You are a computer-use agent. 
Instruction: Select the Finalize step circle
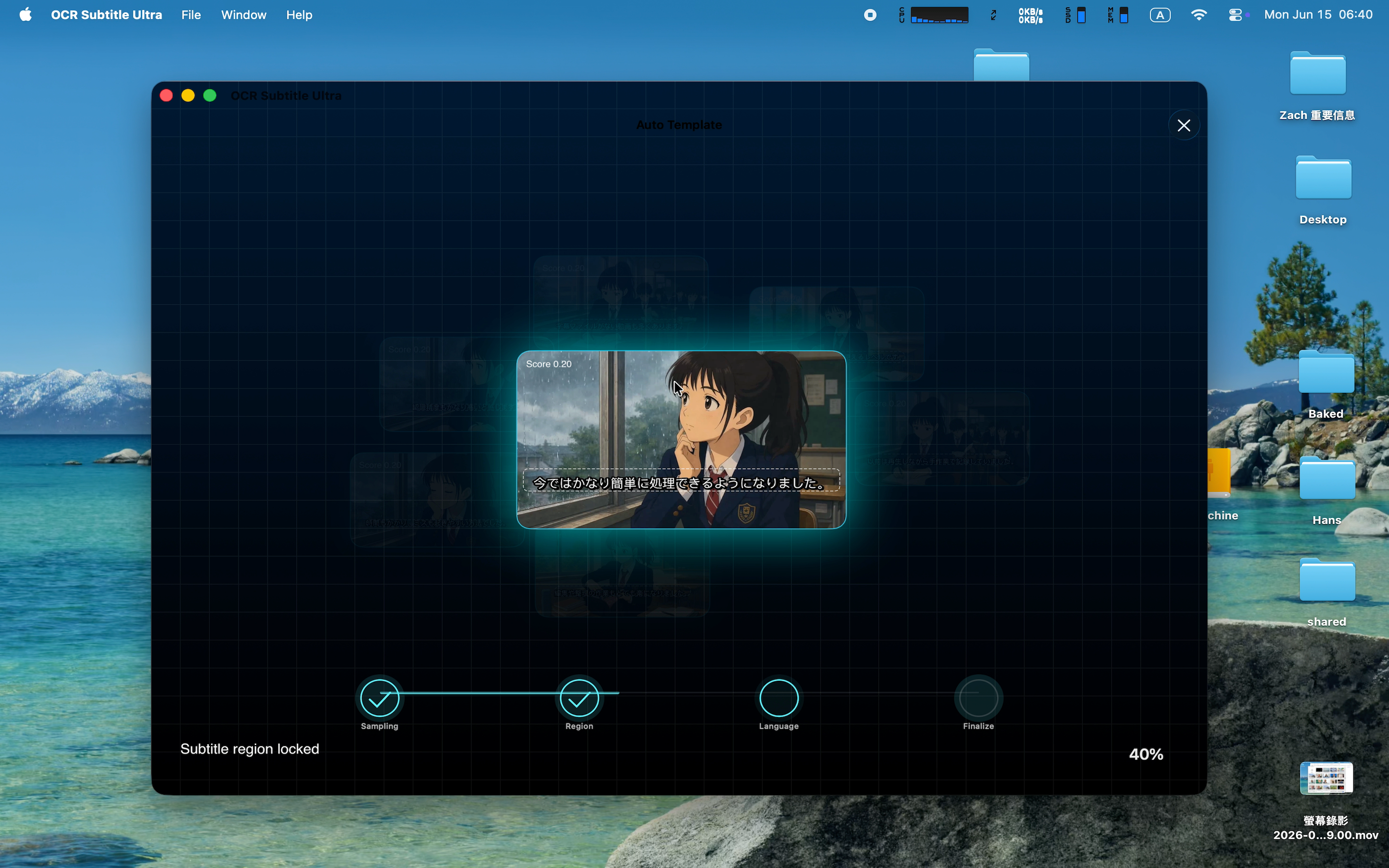click(x=978, y=698)
